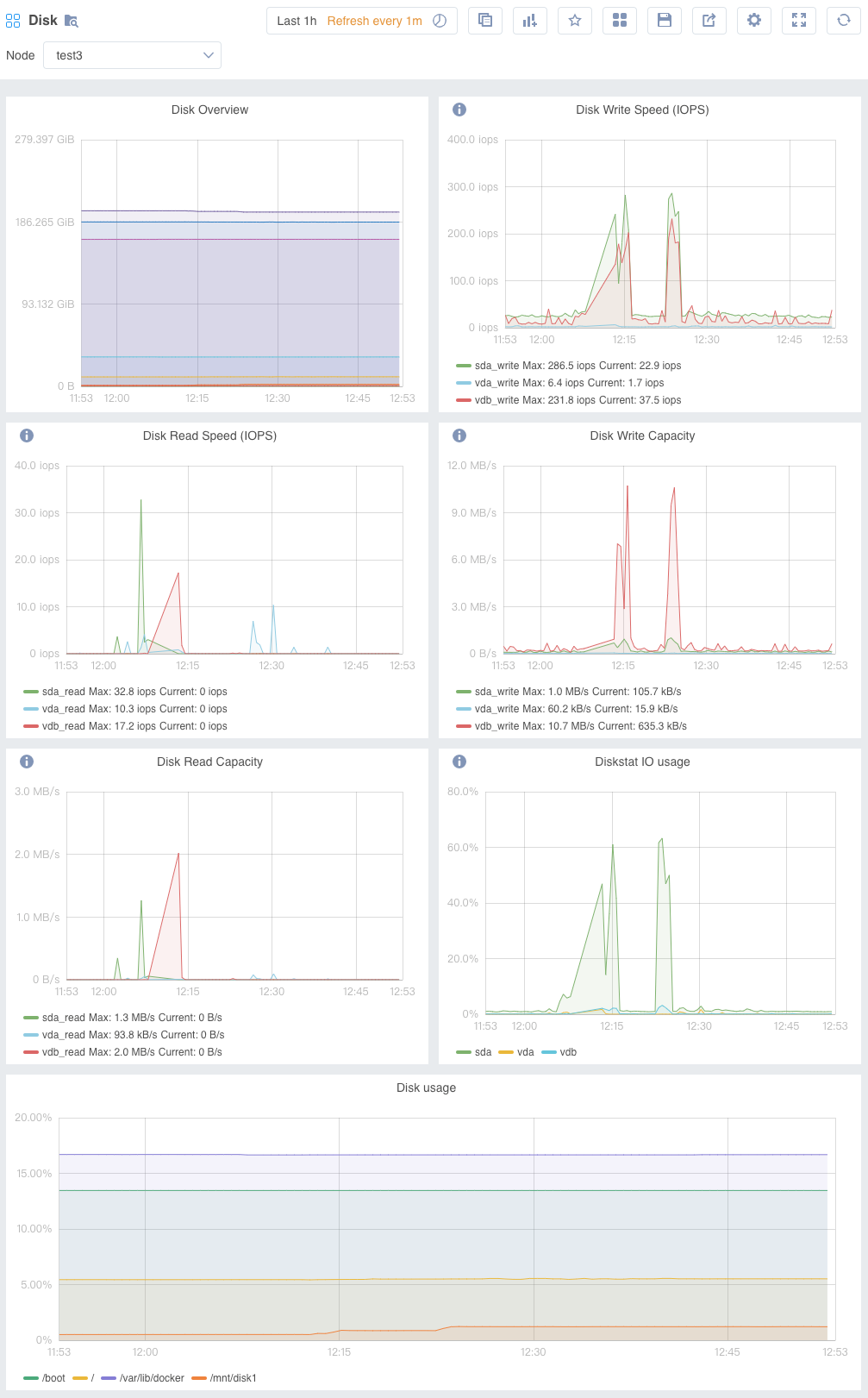
Task: Open the Disk Write Capacity title menu
Action: [642, 436]
